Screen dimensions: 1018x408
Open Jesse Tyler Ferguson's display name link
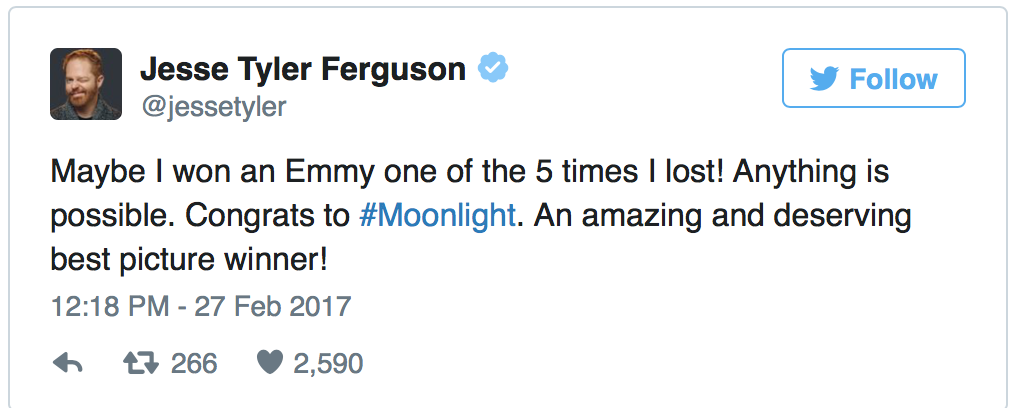point(303,69)
